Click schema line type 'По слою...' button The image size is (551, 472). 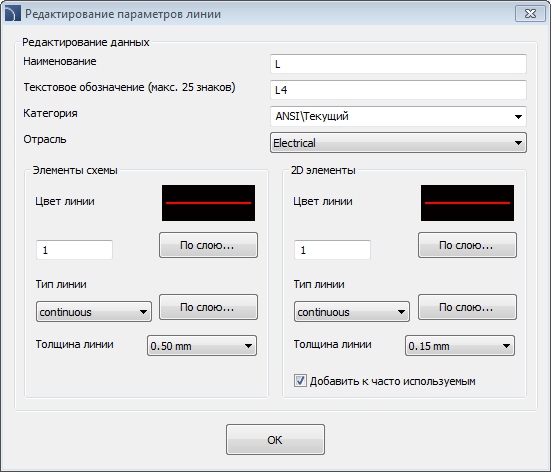pyautogui.click(x=208, y=307)
